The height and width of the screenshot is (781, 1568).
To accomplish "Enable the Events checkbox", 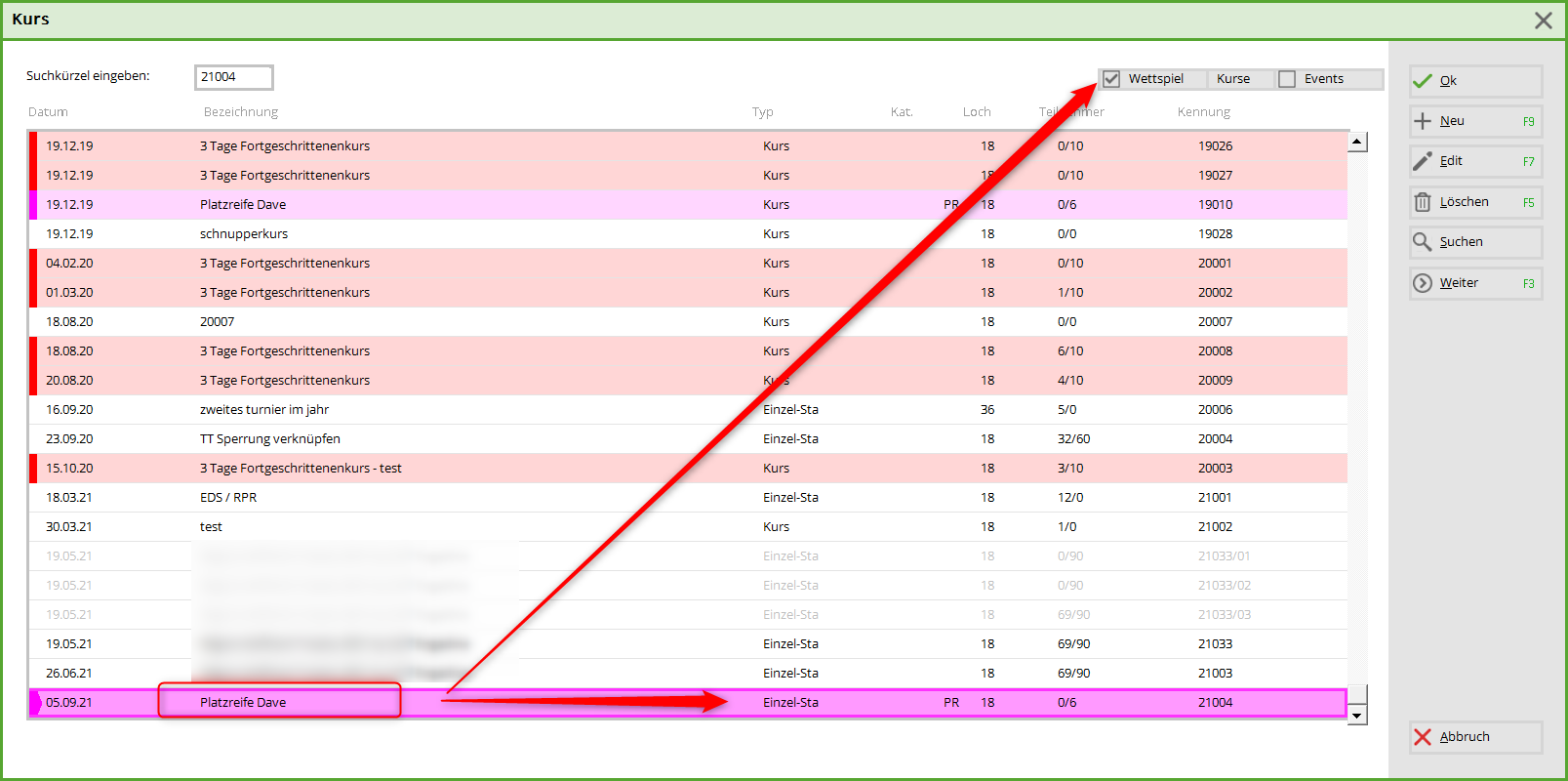I will pos(1287,79).
